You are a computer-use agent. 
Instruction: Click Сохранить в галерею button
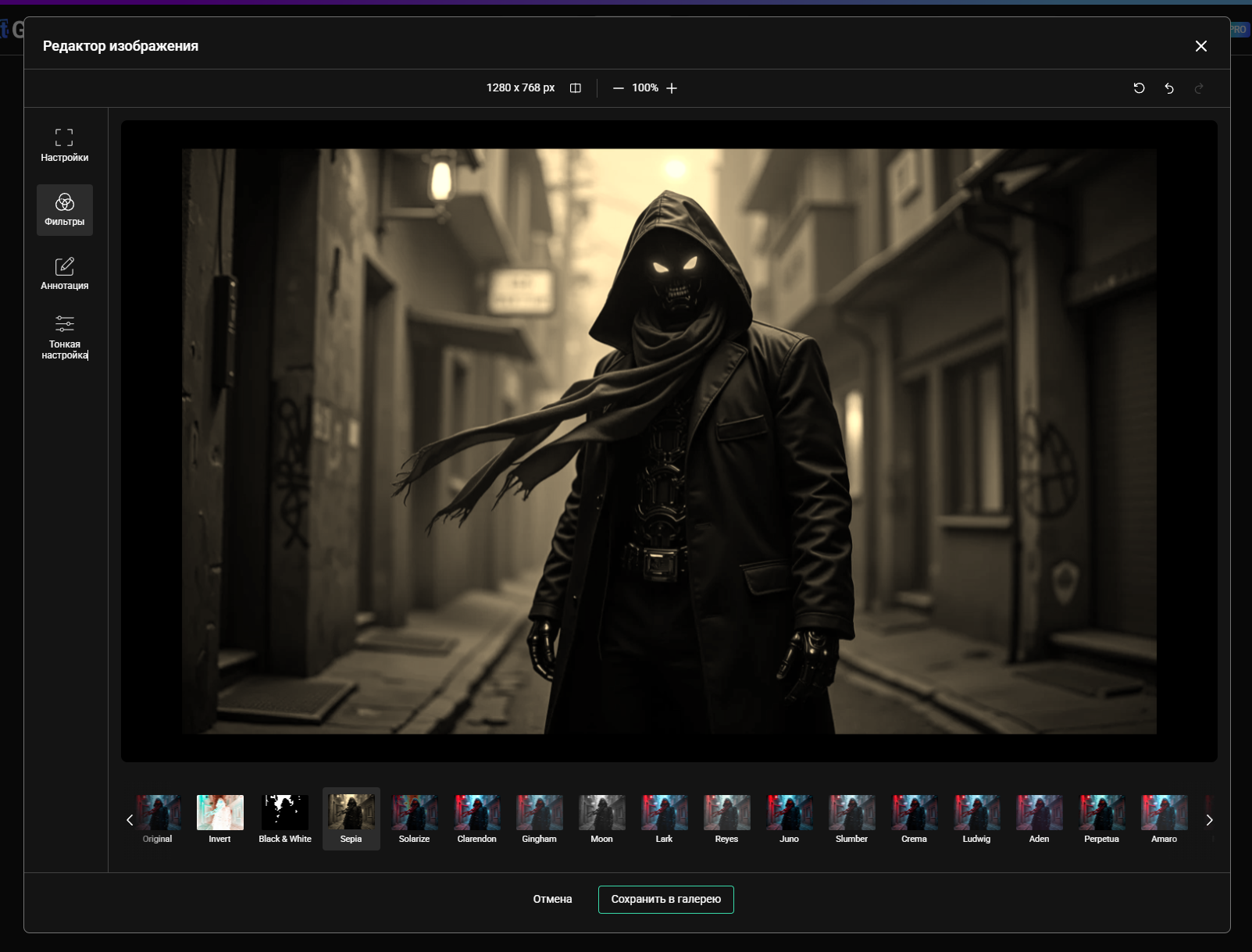click(x=666, y=899)
